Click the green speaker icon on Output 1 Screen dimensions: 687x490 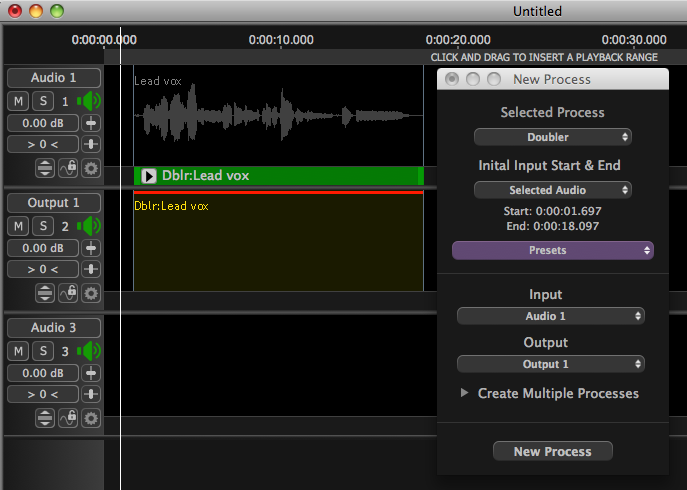(91, 226)
